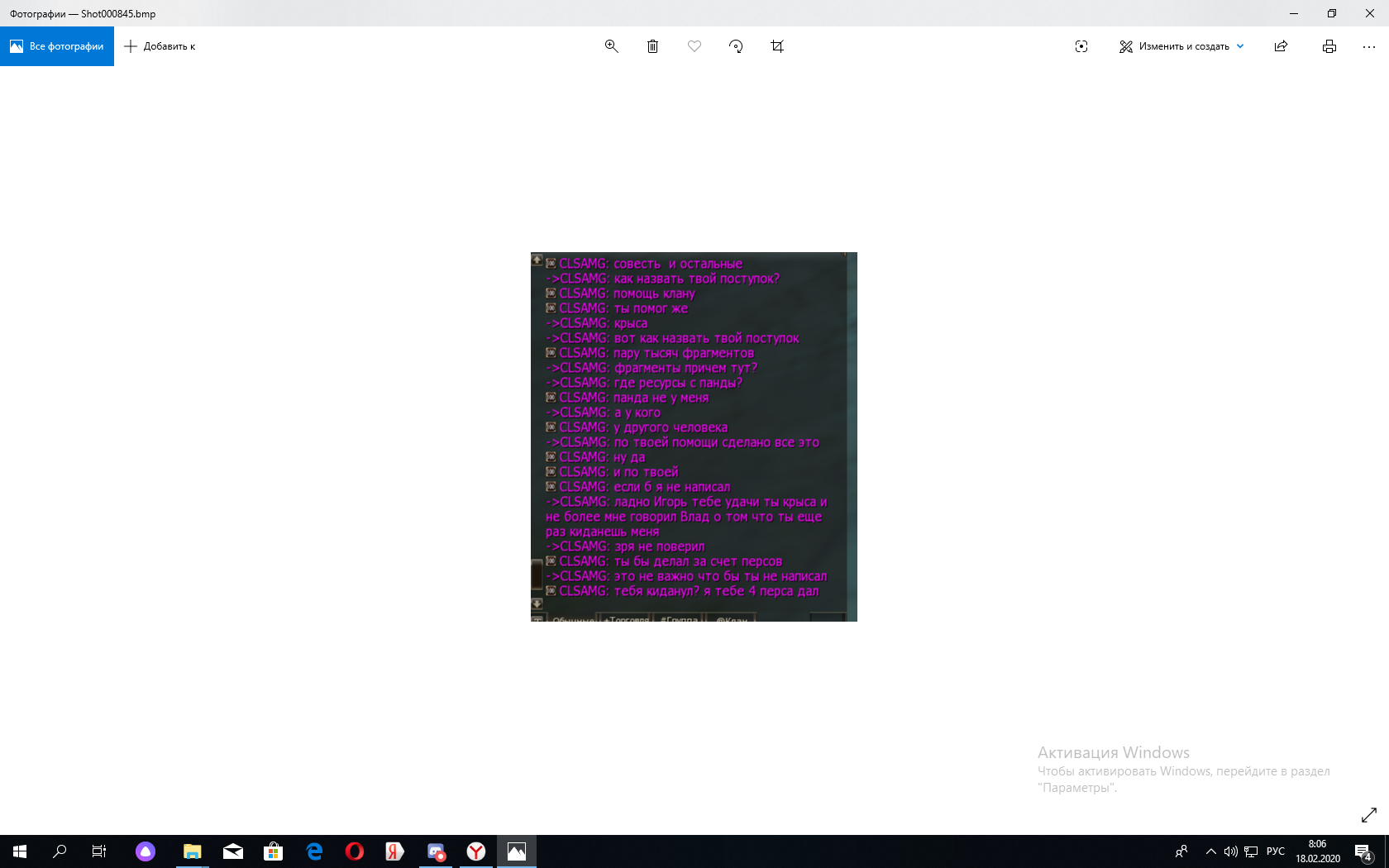This screenshot has height=868, width=1389.
Task: Select the crop tool icon
Action: [x=777, y=46]
